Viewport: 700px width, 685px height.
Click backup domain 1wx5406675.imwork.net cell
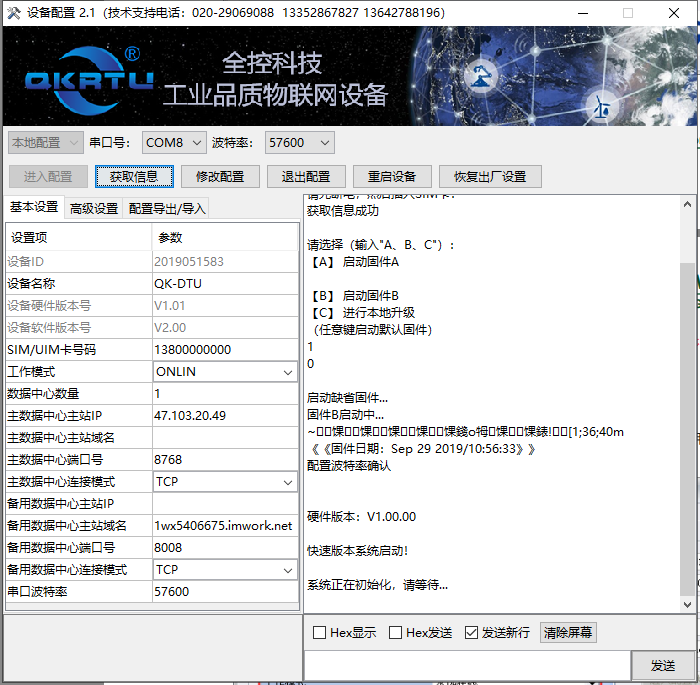225,526
